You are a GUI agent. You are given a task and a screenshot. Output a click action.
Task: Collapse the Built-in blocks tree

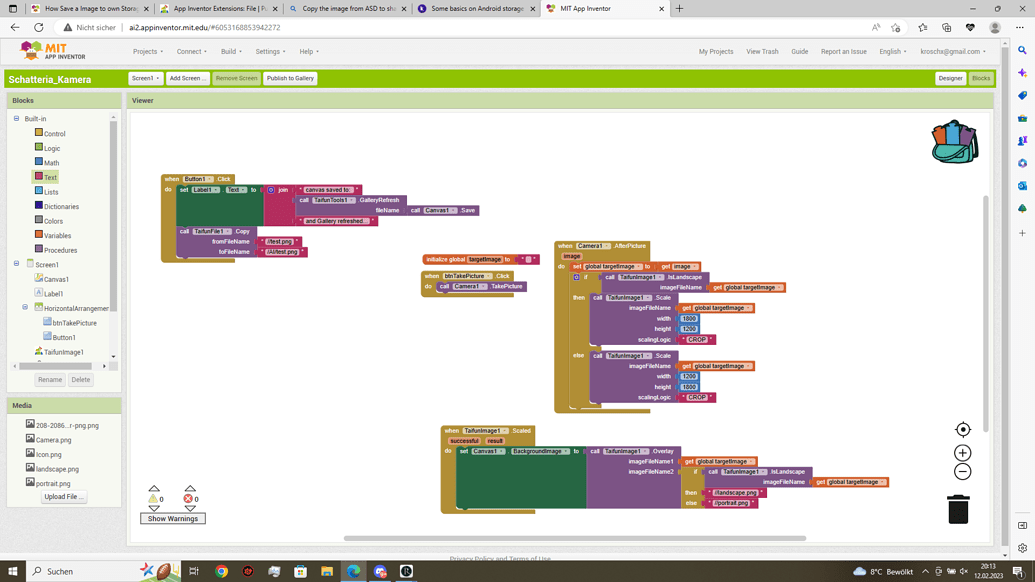16,119
